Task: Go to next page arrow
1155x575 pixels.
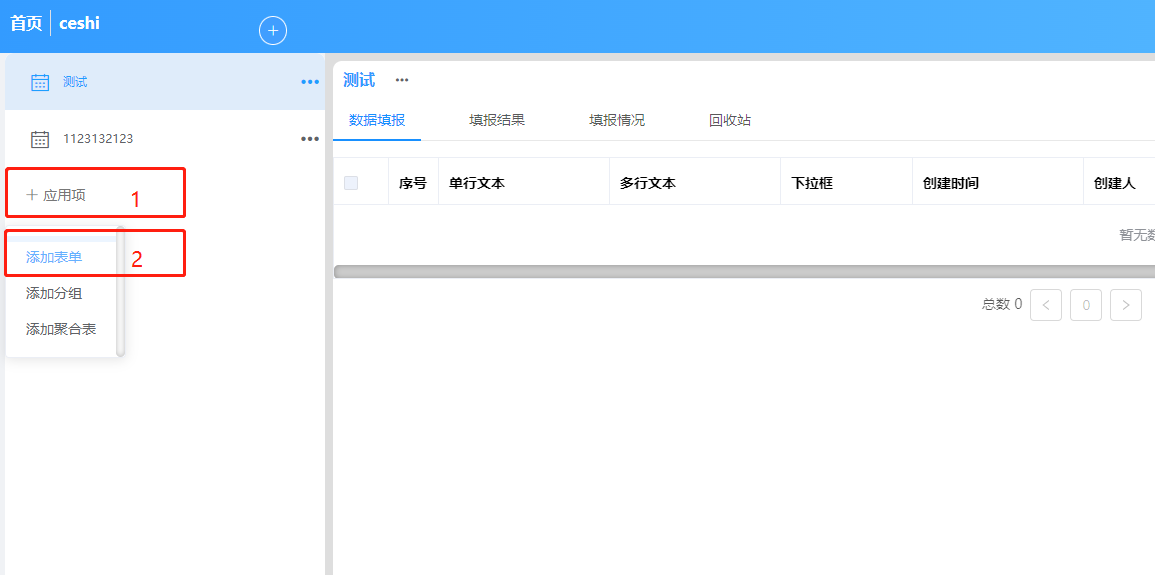Action: (1126, 305)
